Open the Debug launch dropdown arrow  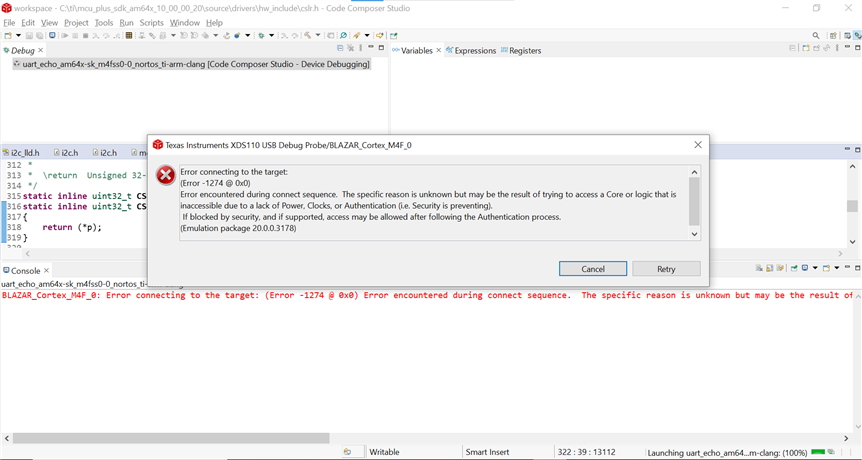[272, 35]
